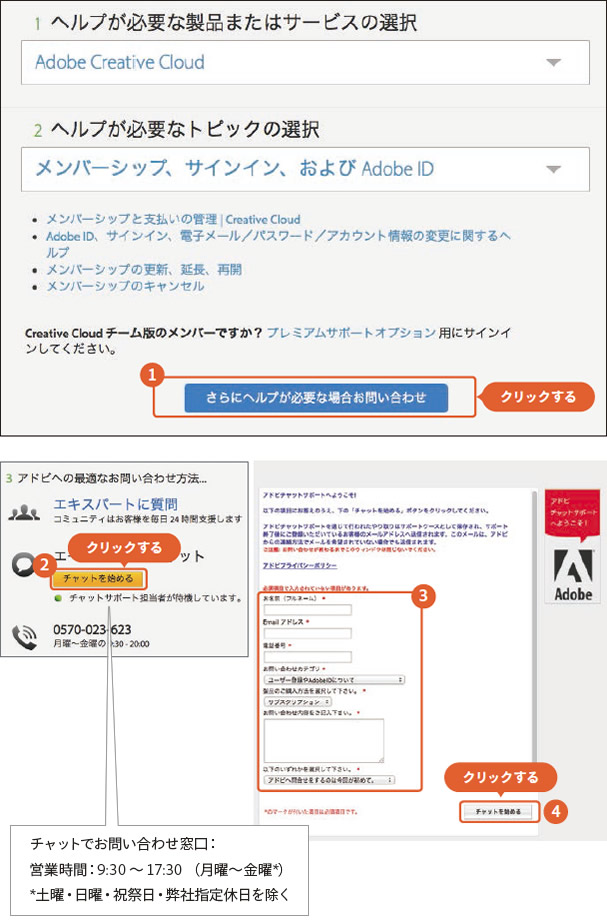Click the telephone handset icon
This screenshot has height=923, width=607.
tap(25, 636)
